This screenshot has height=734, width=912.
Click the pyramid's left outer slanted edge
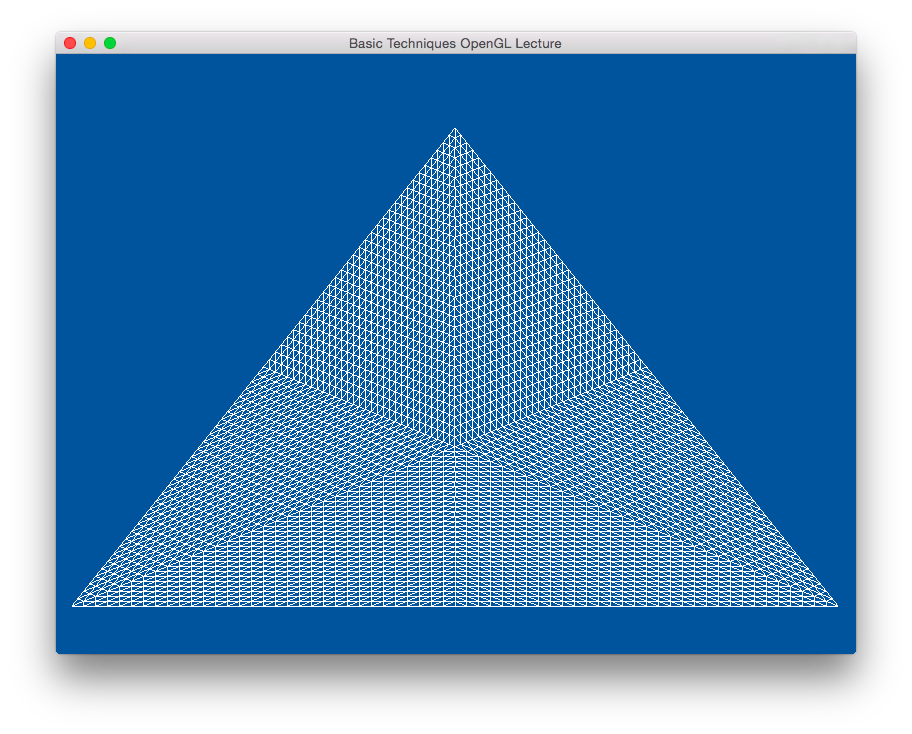click(x=264, y=367)
